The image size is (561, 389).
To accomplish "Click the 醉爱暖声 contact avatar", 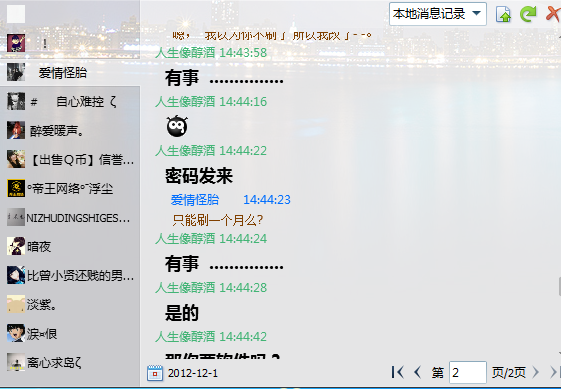I will [16, 130].
